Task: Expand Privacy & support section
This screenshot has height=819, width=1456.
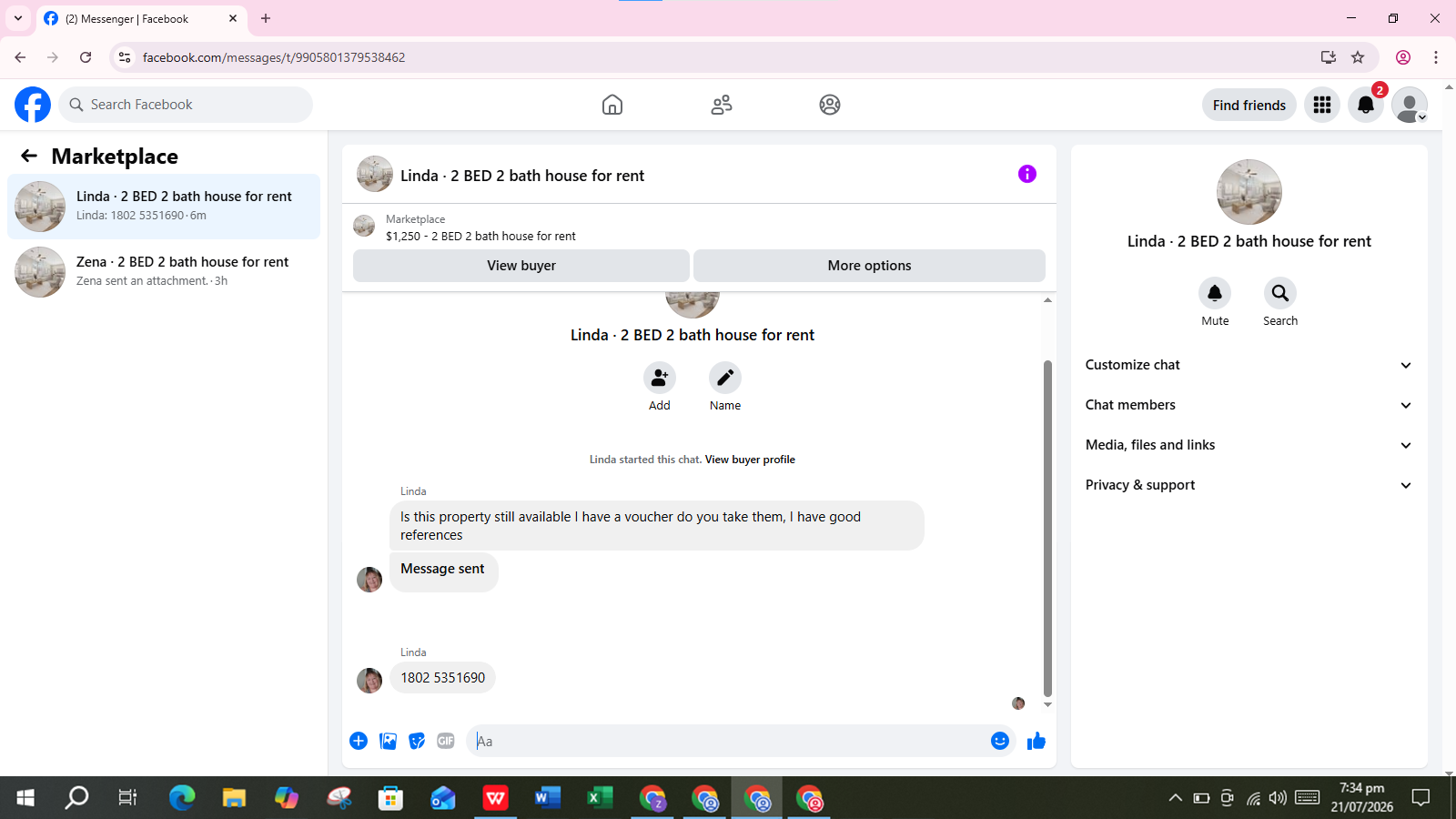Action: 1249,485
